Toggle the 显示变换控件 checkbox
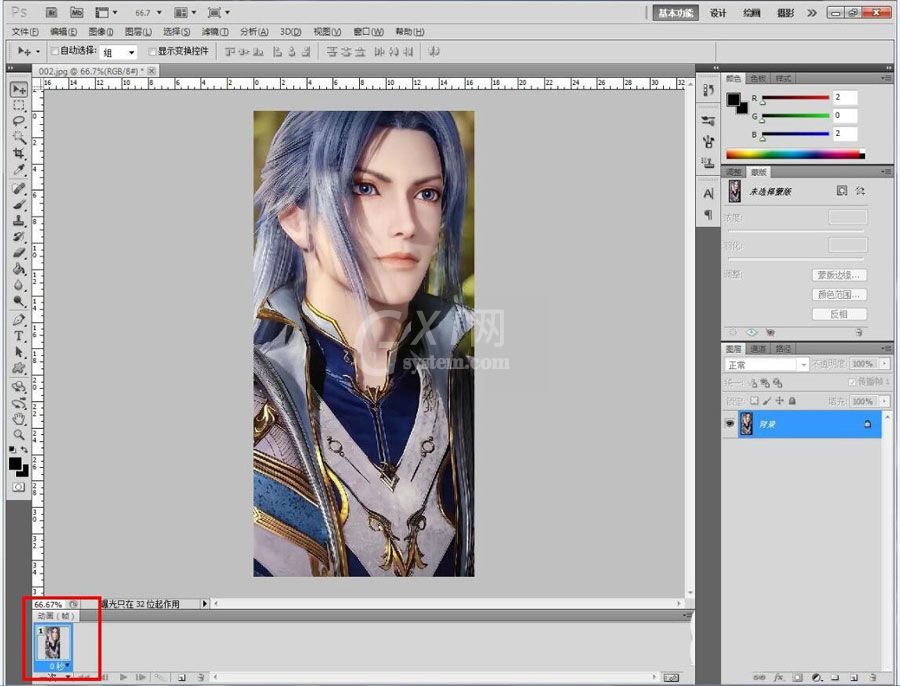Image resolution: width=900 pixels, height=686 pixels. pyautogui.click(x=152, y=51)
